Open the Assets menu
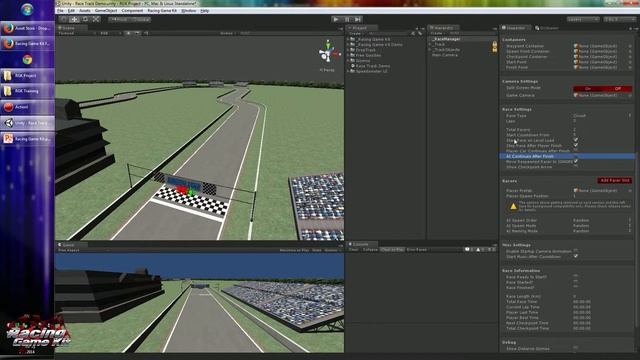Screen dimensions: 640x360 [x=84, y=11]
